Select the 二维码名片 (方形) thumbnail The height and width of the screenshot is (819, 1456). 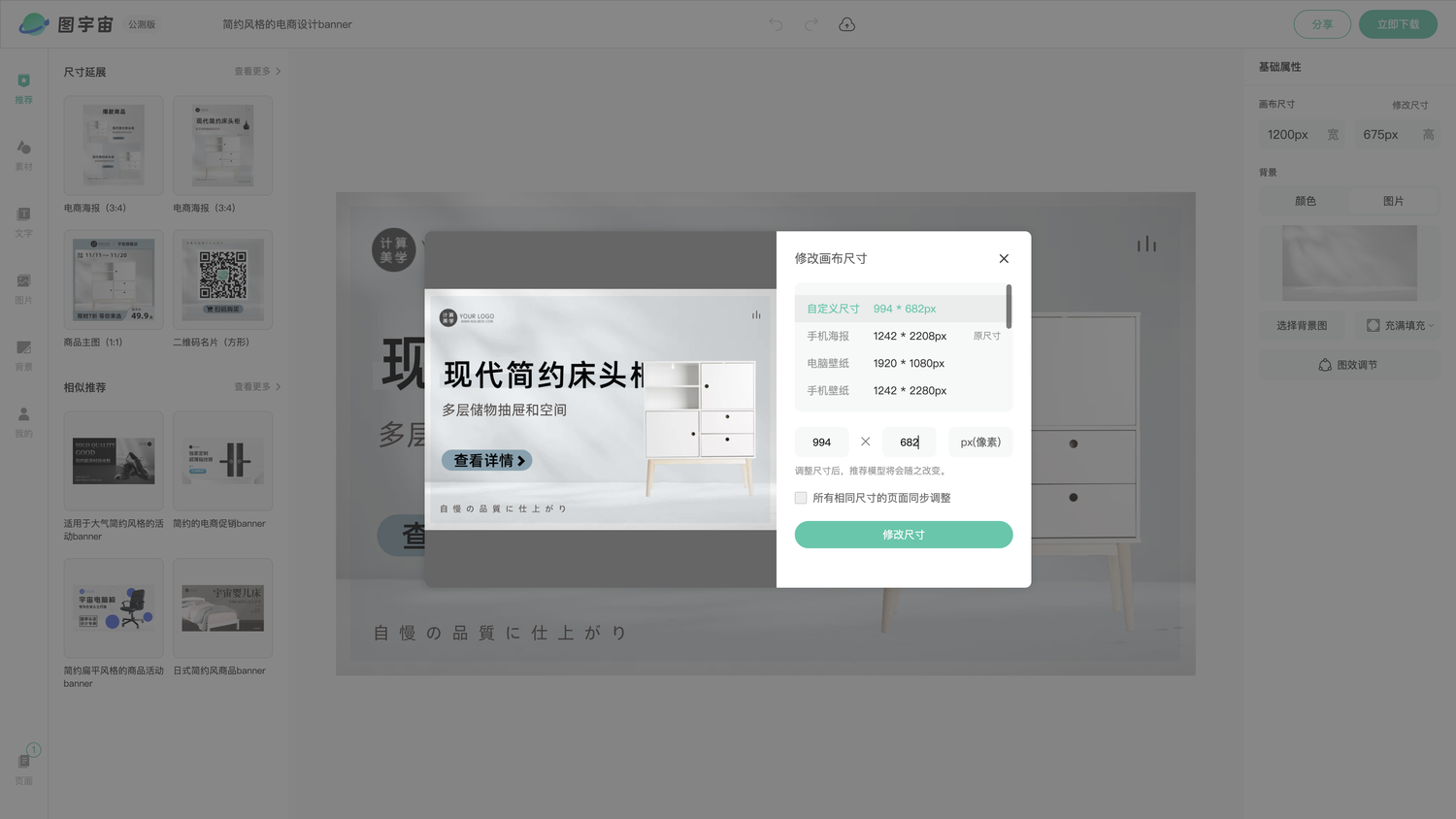222,279
